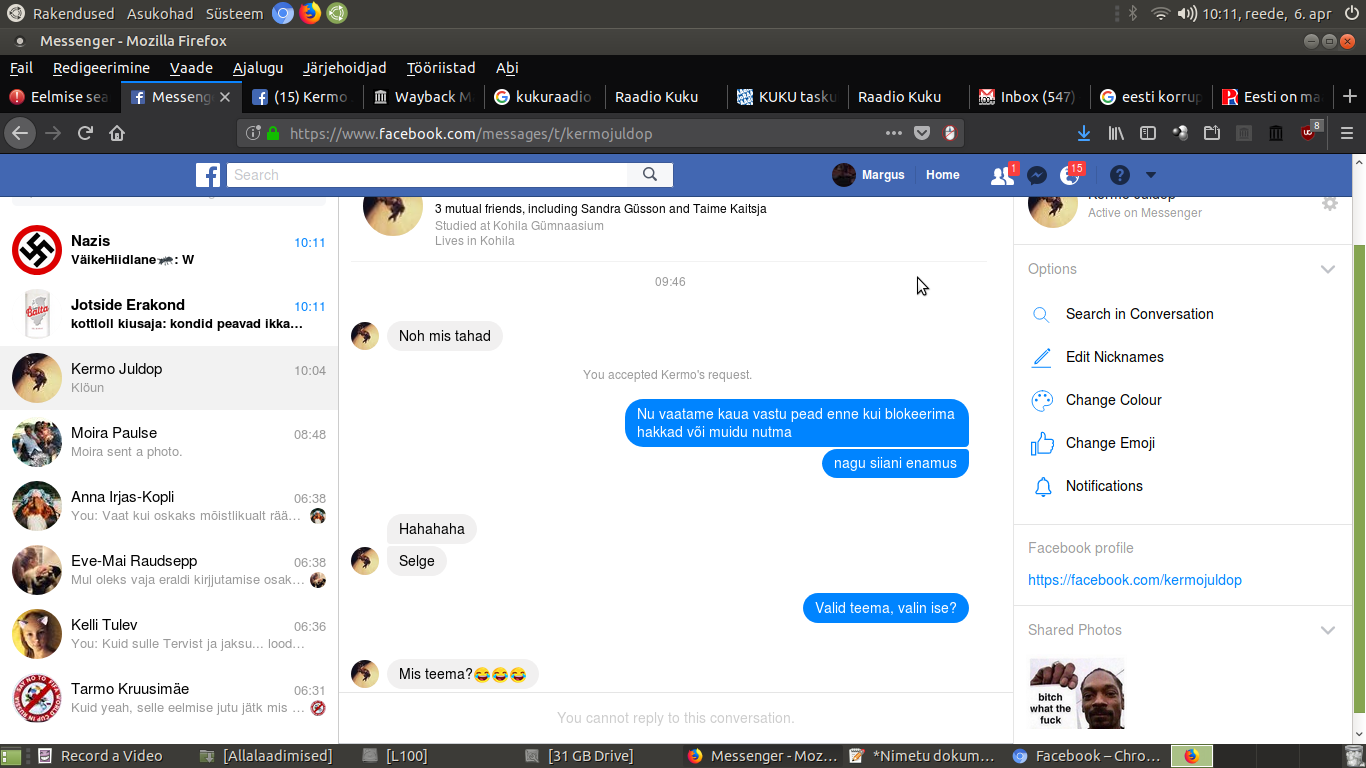
Task: Open the Vaade menu
Action: (x=191, y=68)
